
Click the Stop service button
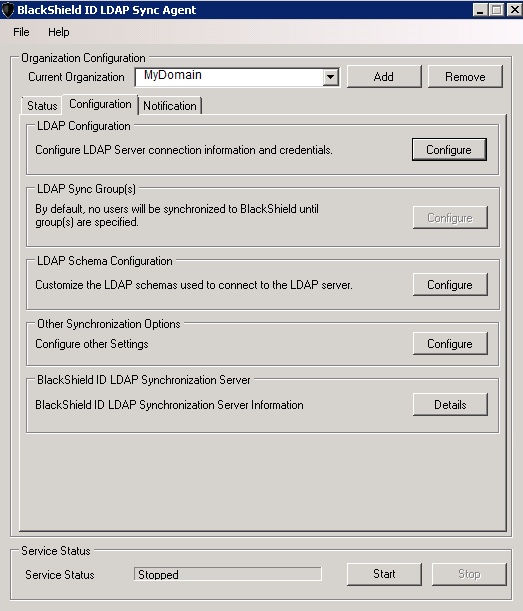tap(469, 574)
